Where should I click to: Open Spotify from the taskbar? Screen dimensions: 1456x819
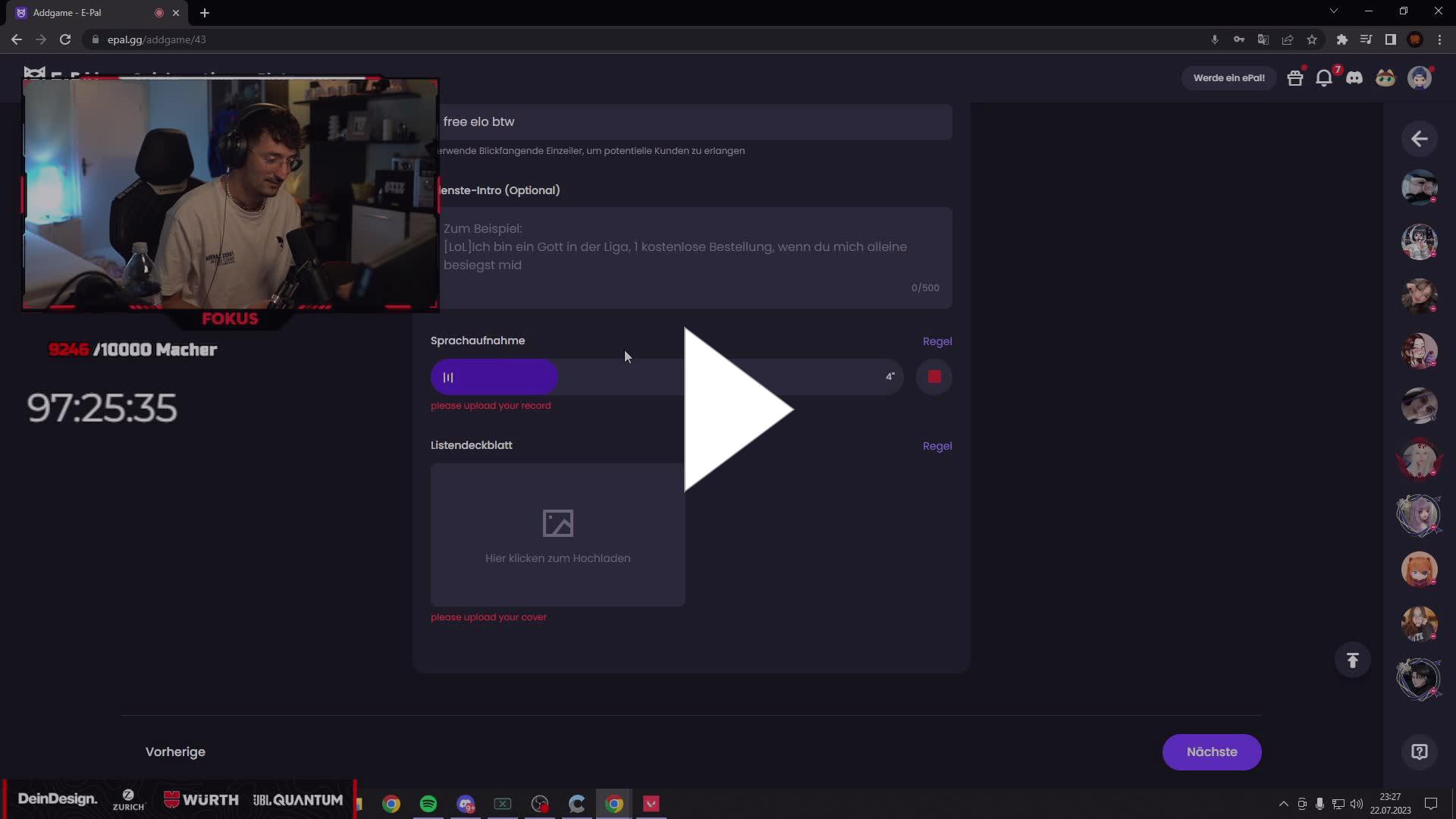428,803
